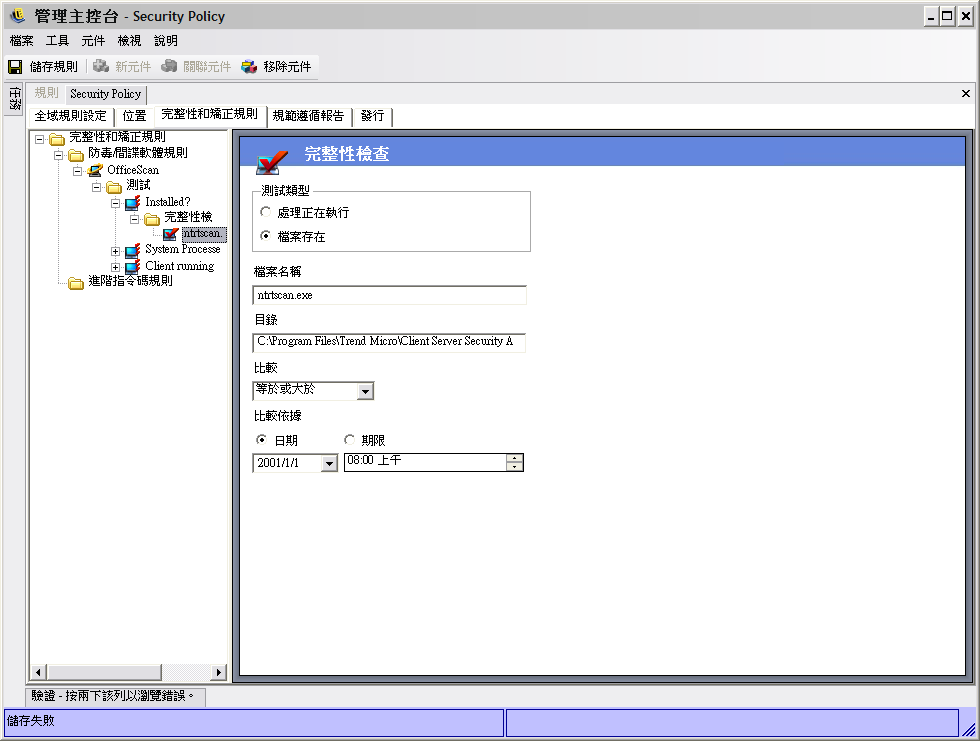980x741 pixels.
Task: Open the 檔案 menu
Action: [22, 41]
